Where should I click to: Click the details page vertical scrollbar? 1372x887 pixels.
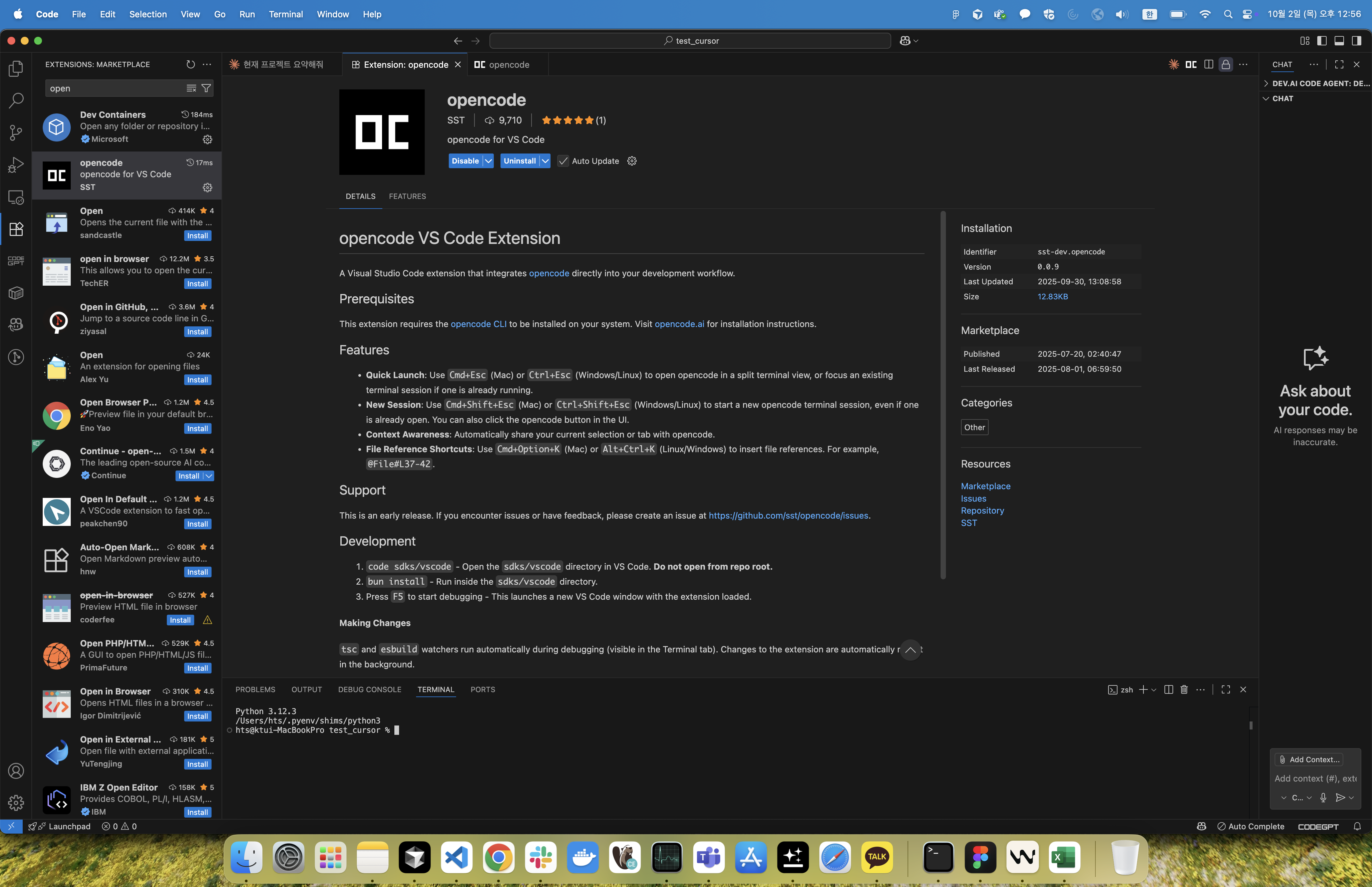(943, 395)
